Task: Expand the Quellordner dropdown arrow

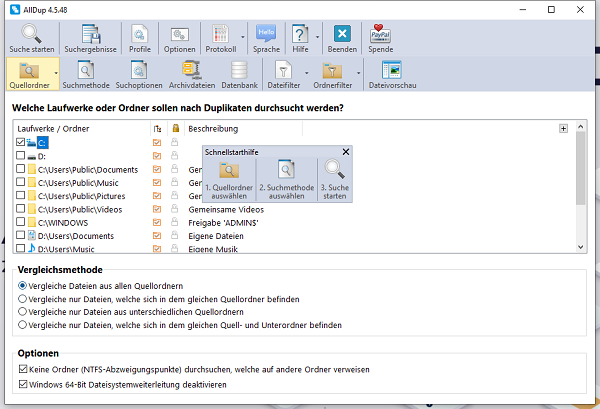Action: click(56, 73)
